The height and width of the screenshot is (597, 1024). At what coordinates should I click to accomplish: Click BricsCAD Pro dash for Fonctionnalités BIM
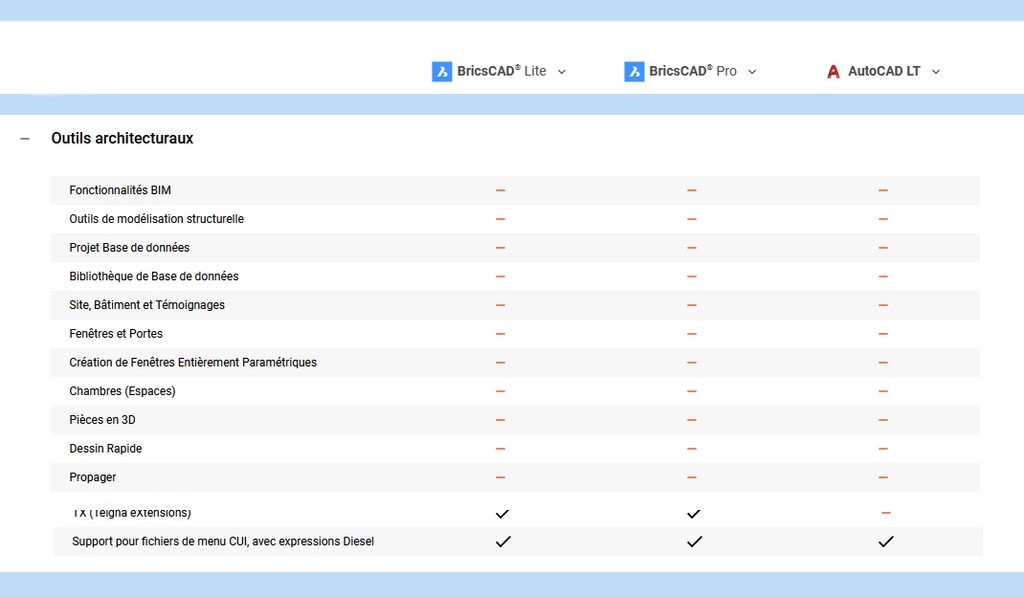coord(692,190)
